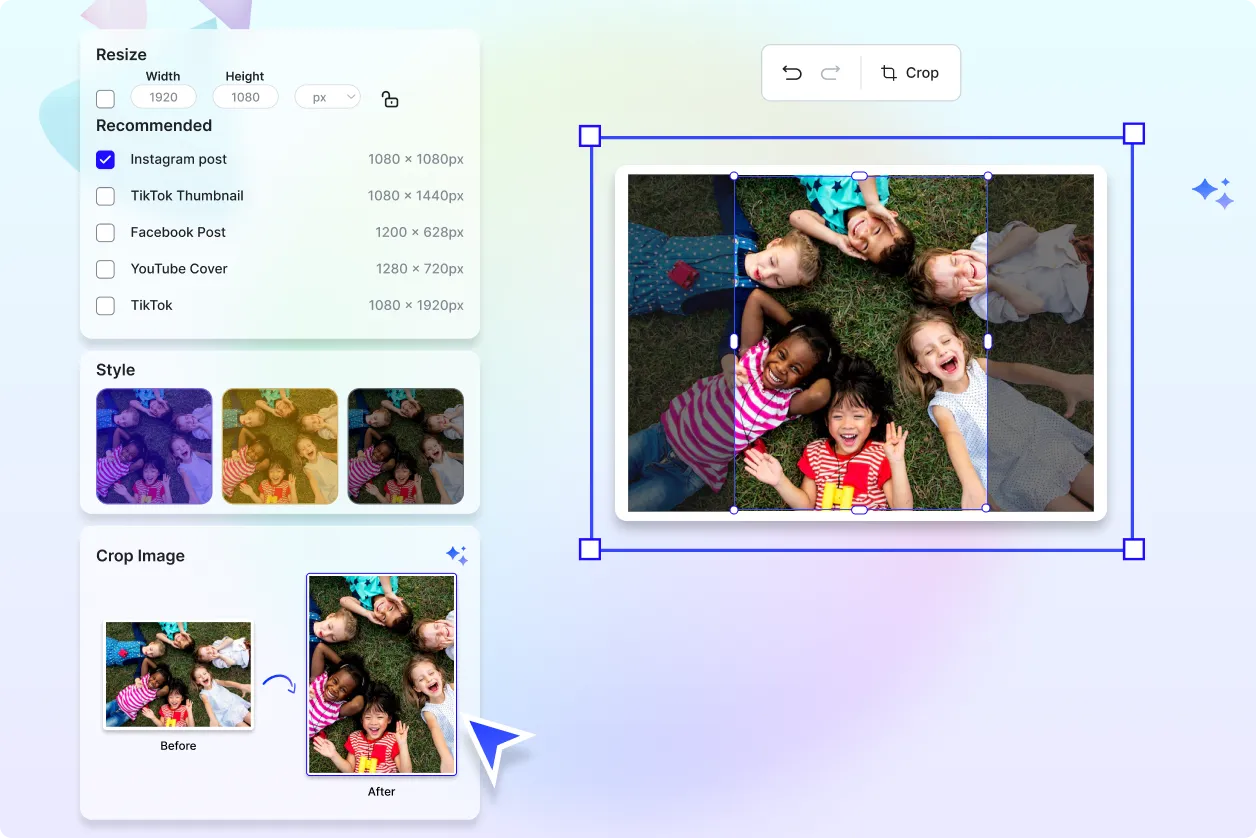Viewport: 1256px width, 838px height.
Task: Click bottom-right corner handle of selection frame
Action: 1133,549
